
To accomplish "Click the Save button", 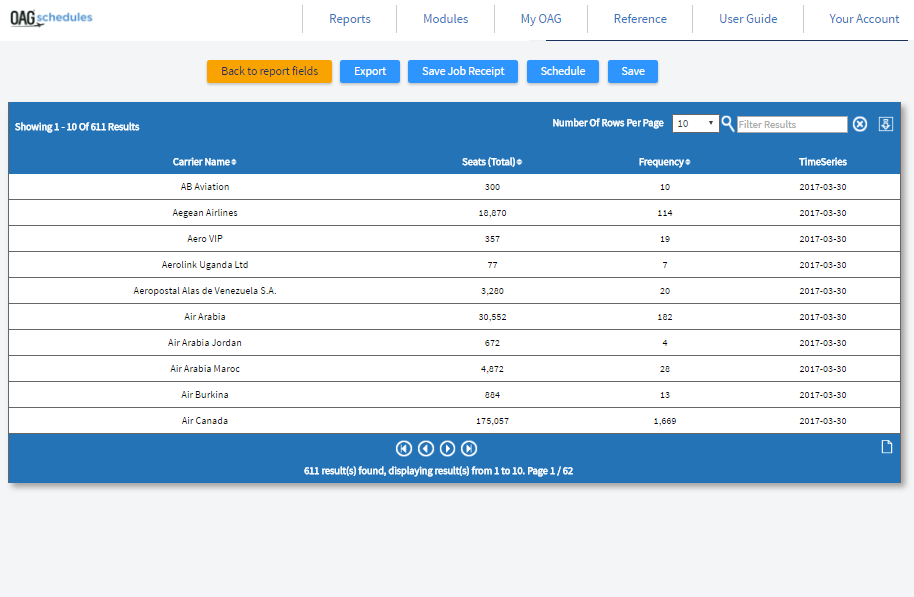I will tap(633, 71).
